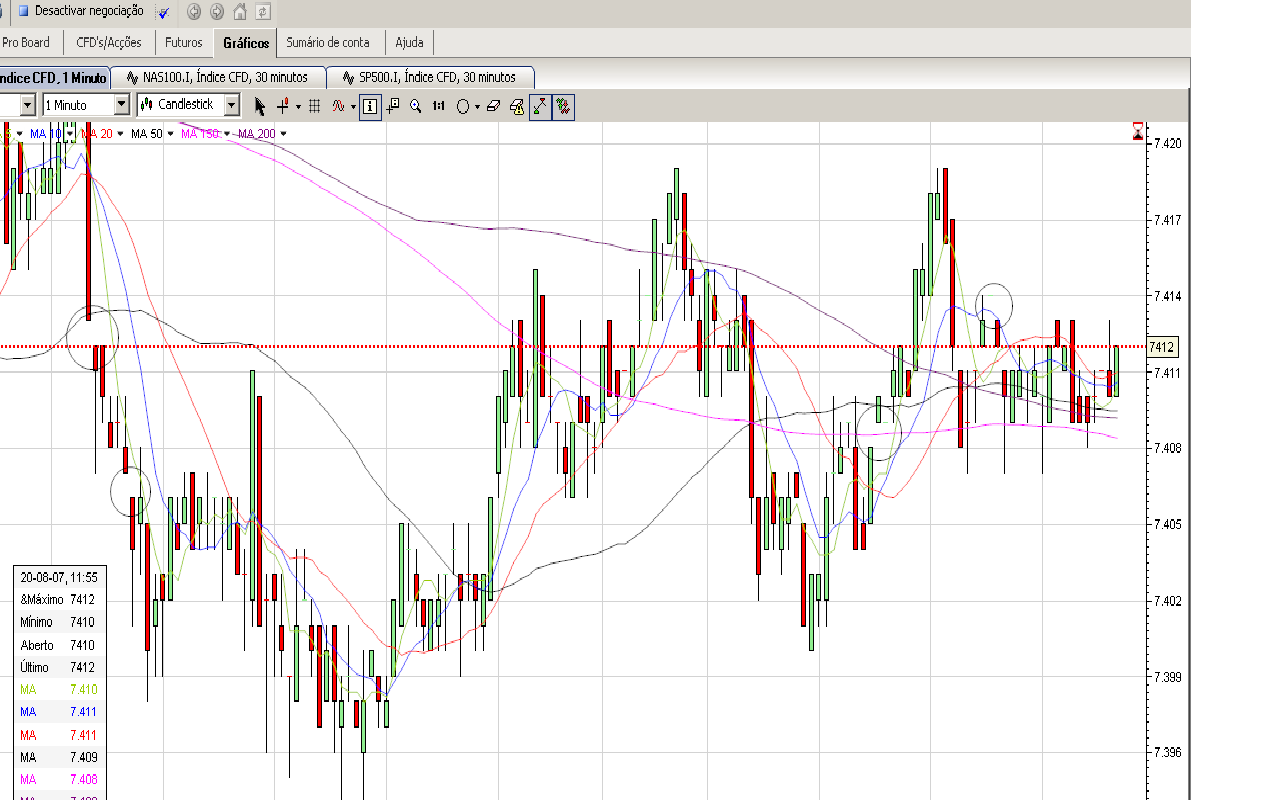Open the MA 20 indicator dropdown arrow
The width and height of the screenshot is (1280, 800).
click(120, 133)
